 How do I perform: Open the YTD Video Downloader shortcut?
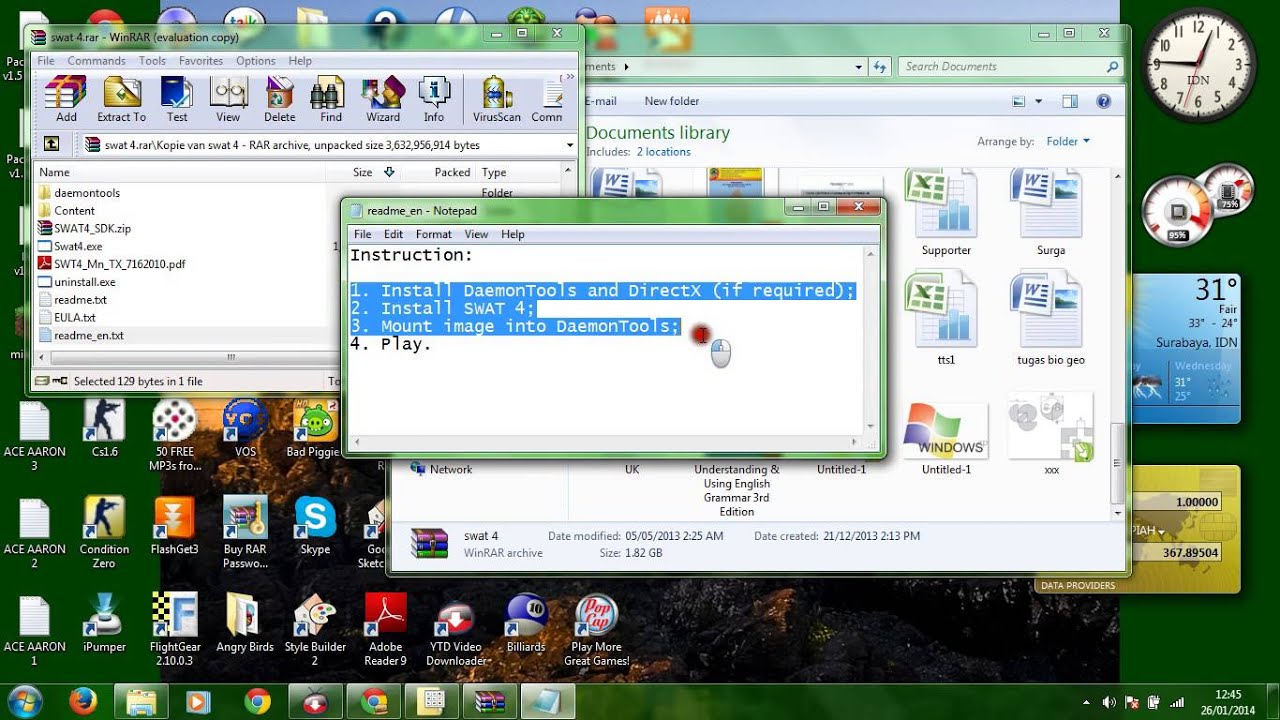pyautogui.click(x=456, y=630)
